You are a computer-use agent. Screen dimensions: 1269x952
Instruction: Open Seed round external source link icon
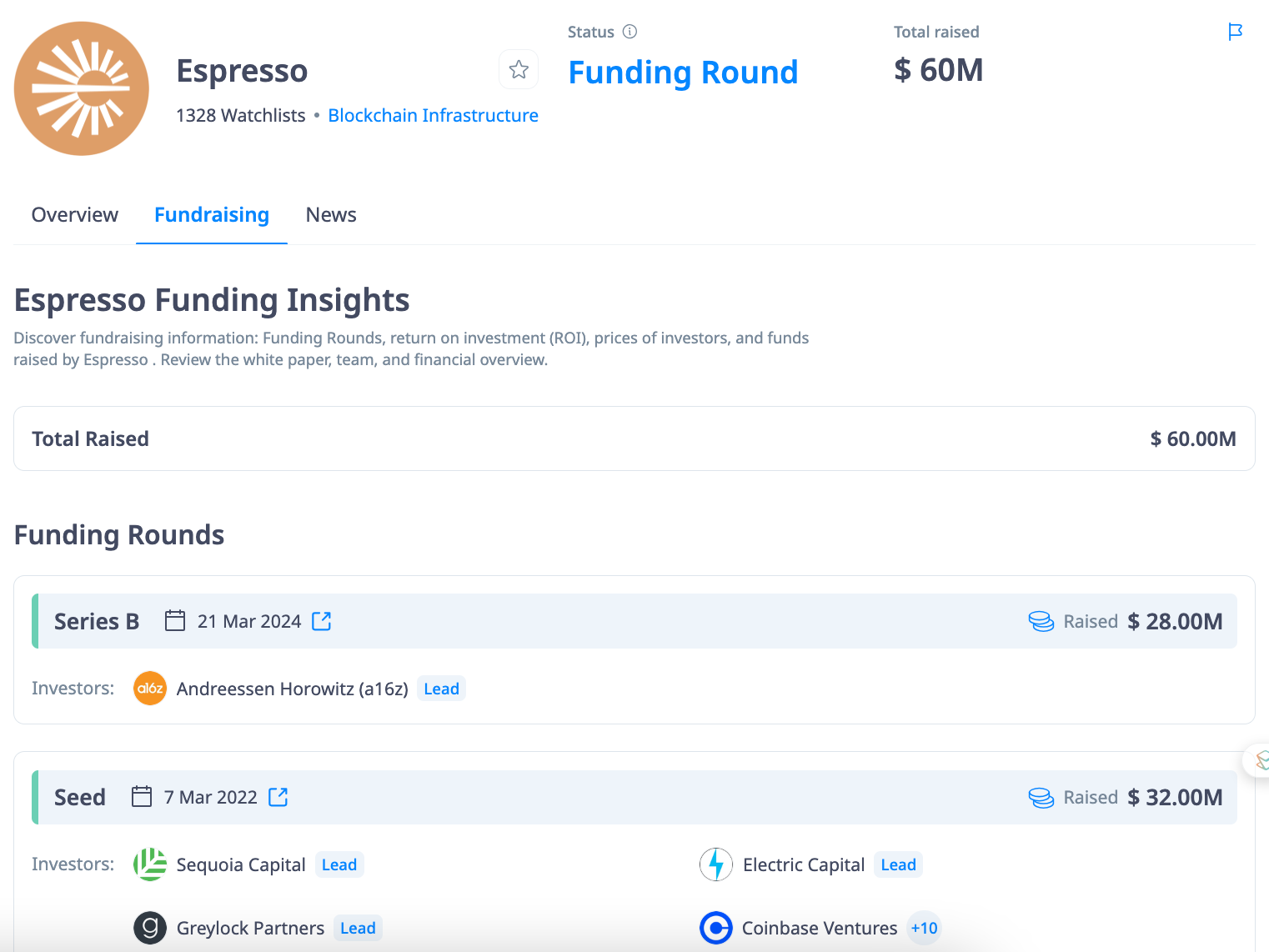click(x=278, y=797)
